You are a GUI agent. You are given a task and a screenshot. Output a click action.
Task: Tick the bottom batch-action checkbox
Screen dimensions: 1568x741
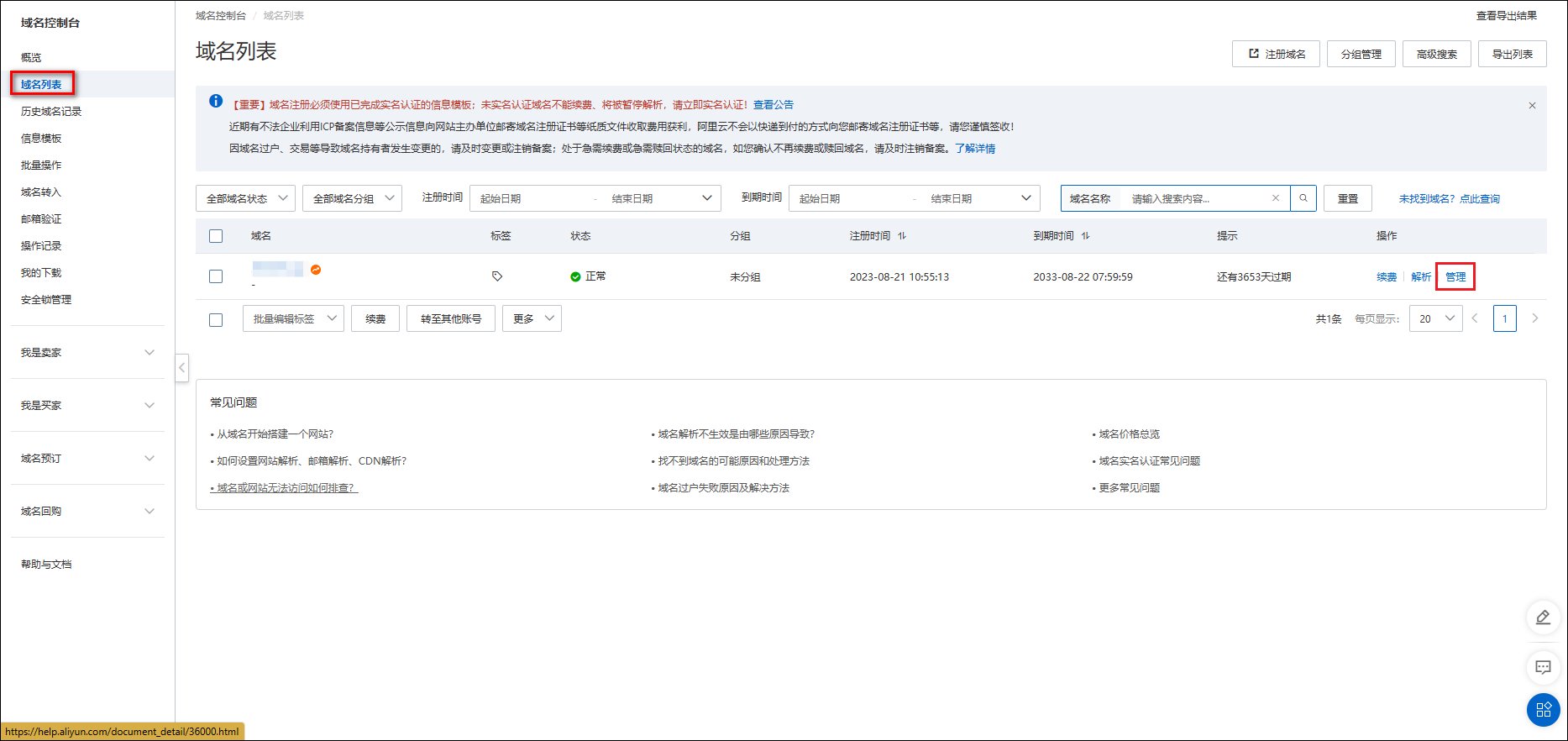point(216,319)
